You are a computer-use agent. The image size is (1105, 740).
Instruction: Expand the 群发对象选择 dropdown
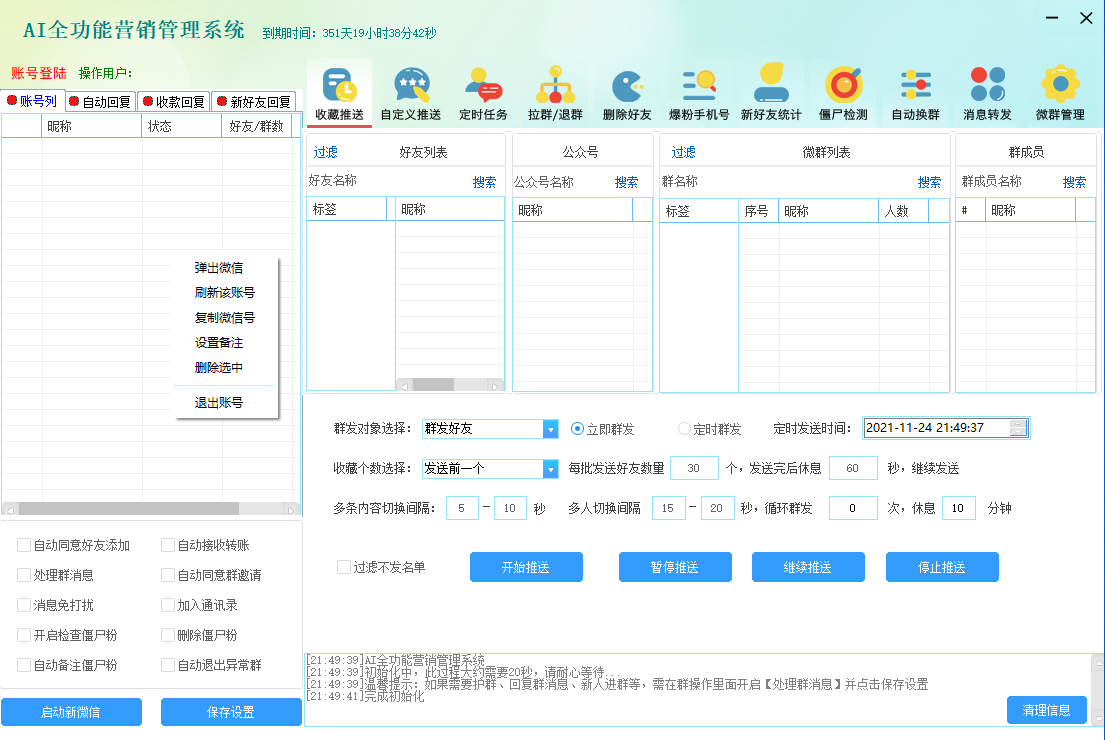[550, 428]
